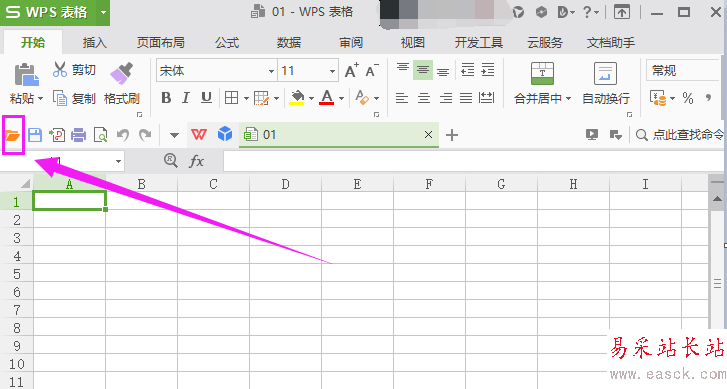Click the 点此查找命令 search box

(679, 134)
